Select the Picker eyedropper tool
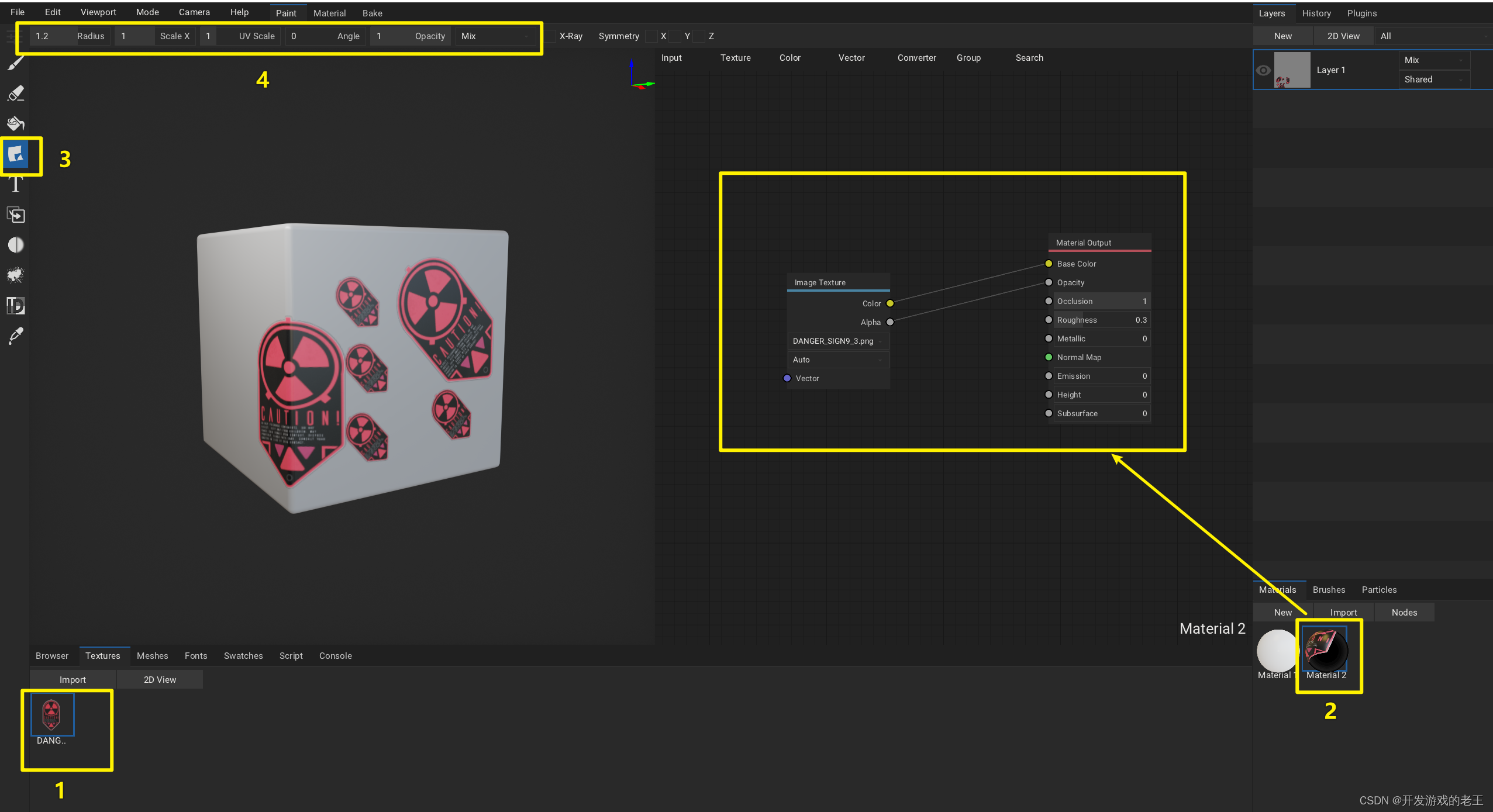The image size is (1493, 812). pos(16,336)
